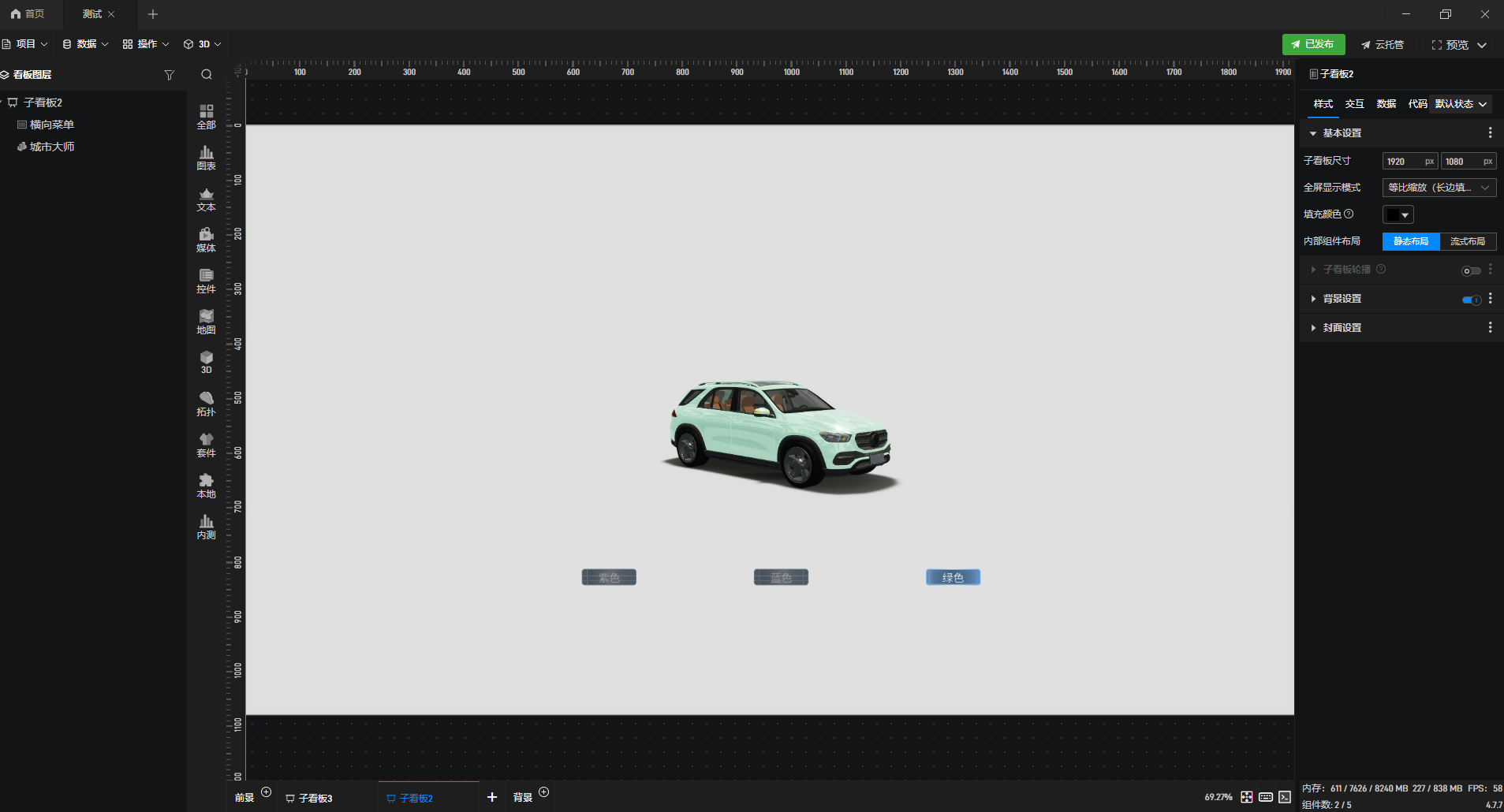Click the 填充颜色 help question icon
The image size is (1504, 812).
point(1349,214)
